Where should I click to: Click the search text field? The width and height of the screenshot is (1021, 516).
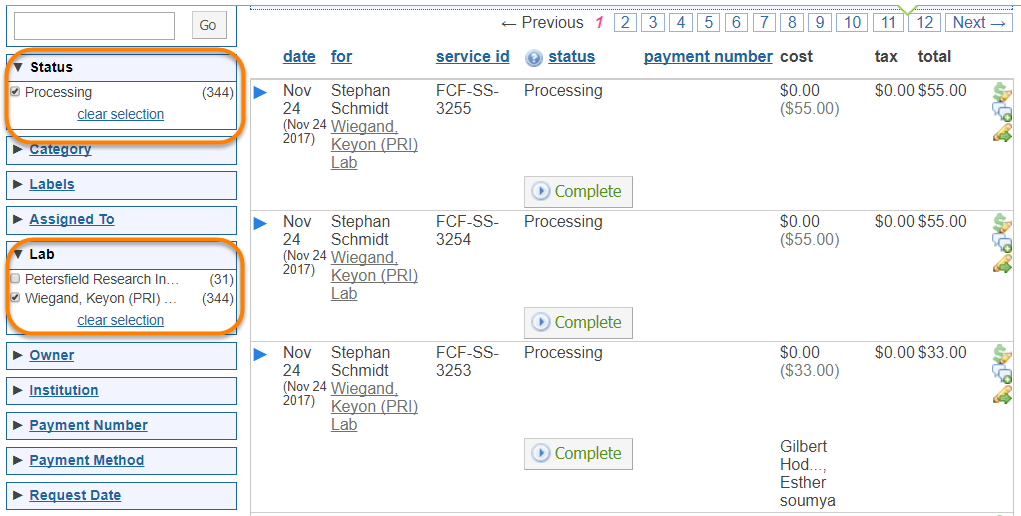pos(94,26)
